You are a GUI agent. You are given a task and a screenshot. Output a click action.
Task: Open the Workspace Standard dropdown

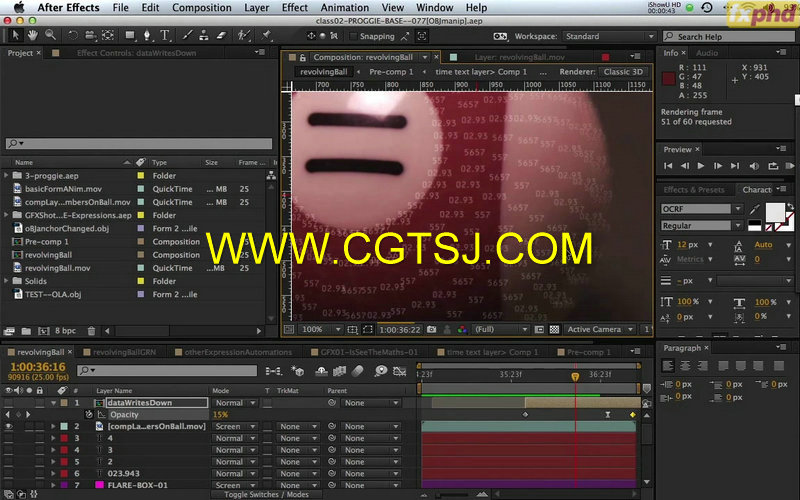(x=609, y=36)
